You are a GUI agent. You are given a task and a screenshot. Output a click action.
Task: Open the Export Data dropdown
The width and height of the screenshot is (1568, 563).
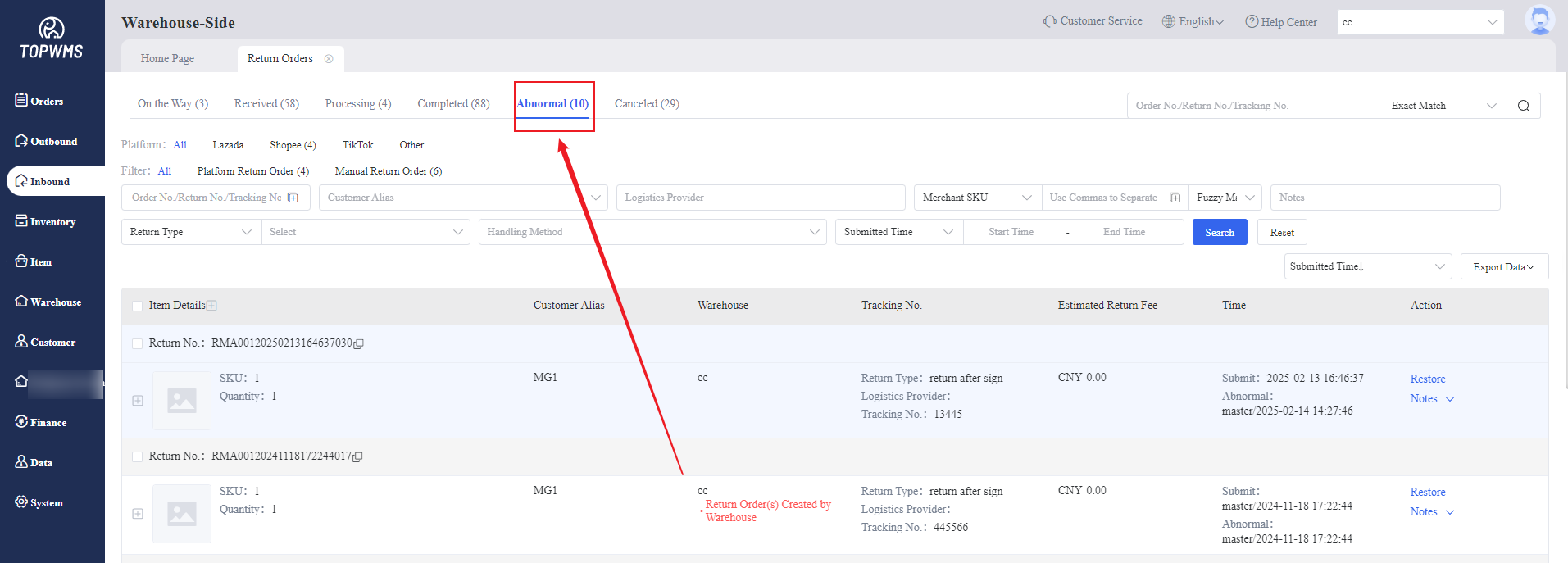1503,267
